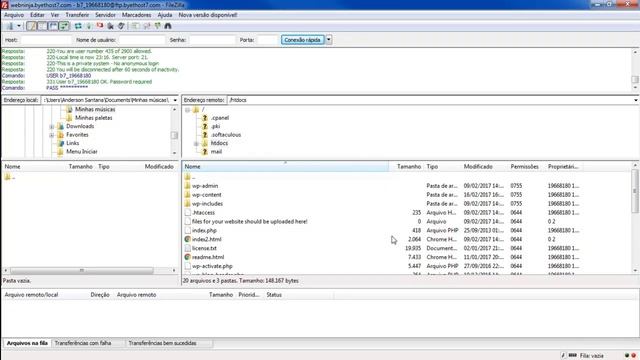Select mail folder in remote tree

pyautogui.click(x=216, y=152)
